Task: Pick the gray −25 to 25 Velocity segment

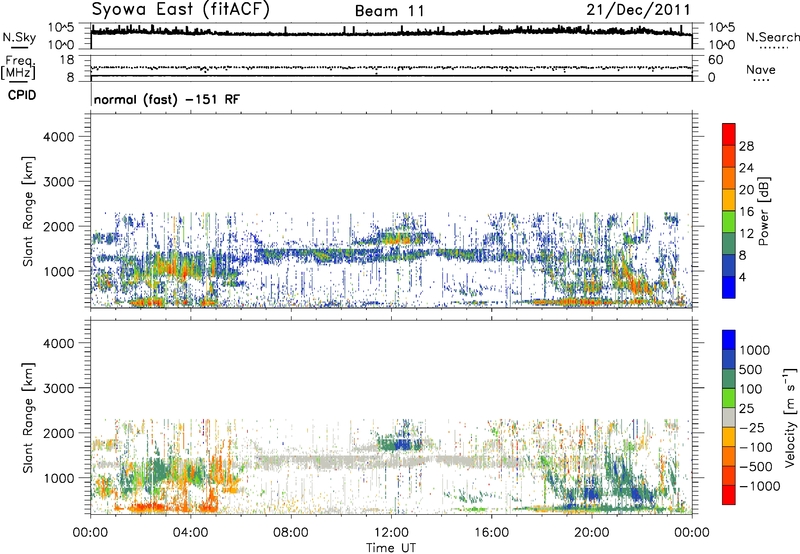Action: click(729, 418)
